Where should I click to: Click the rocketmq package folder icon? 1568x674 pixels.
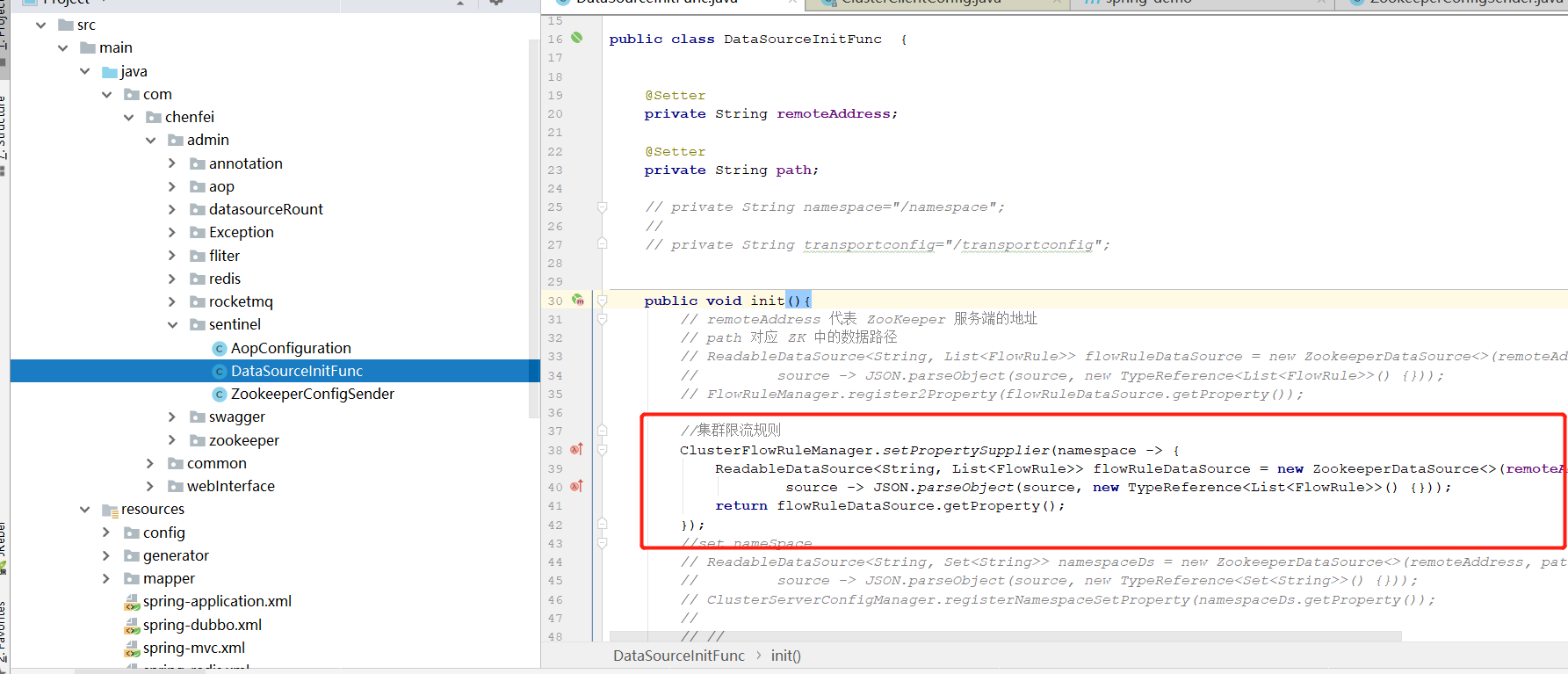[x=198, y=302]
